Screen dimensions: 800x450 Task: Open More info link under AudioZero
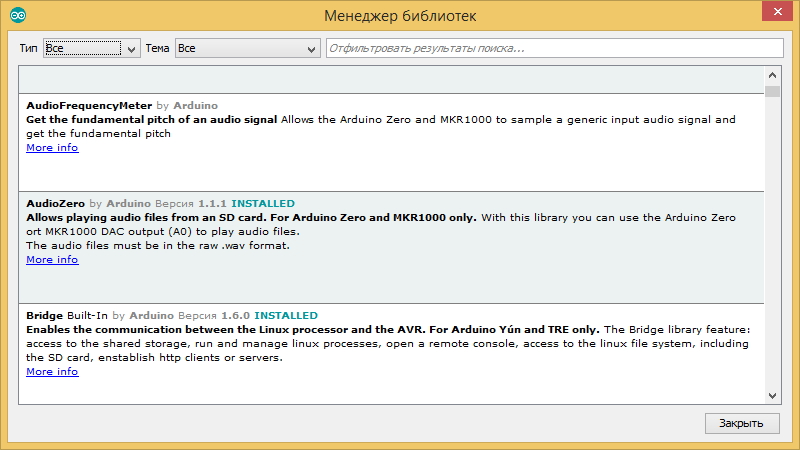pos(52,260)
